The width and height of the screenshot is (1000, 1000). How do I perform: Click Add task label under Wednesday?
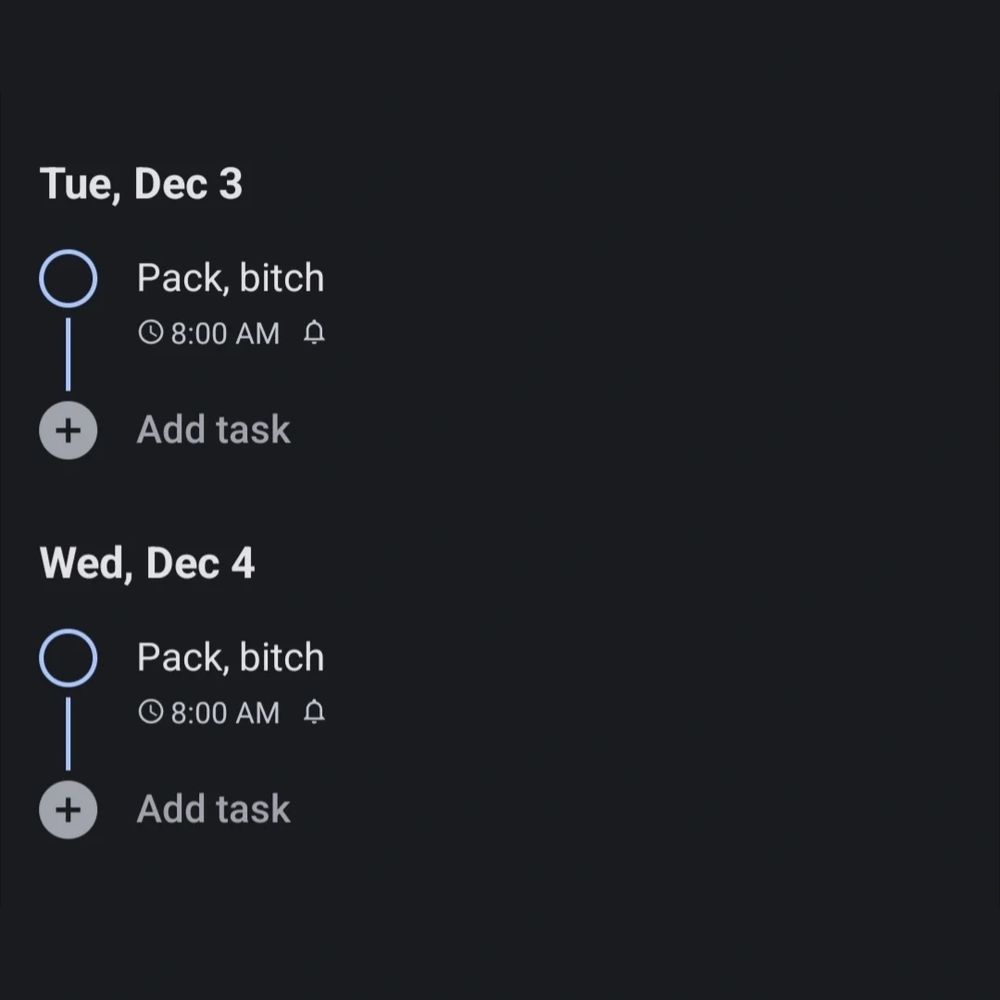click(214, 809)
